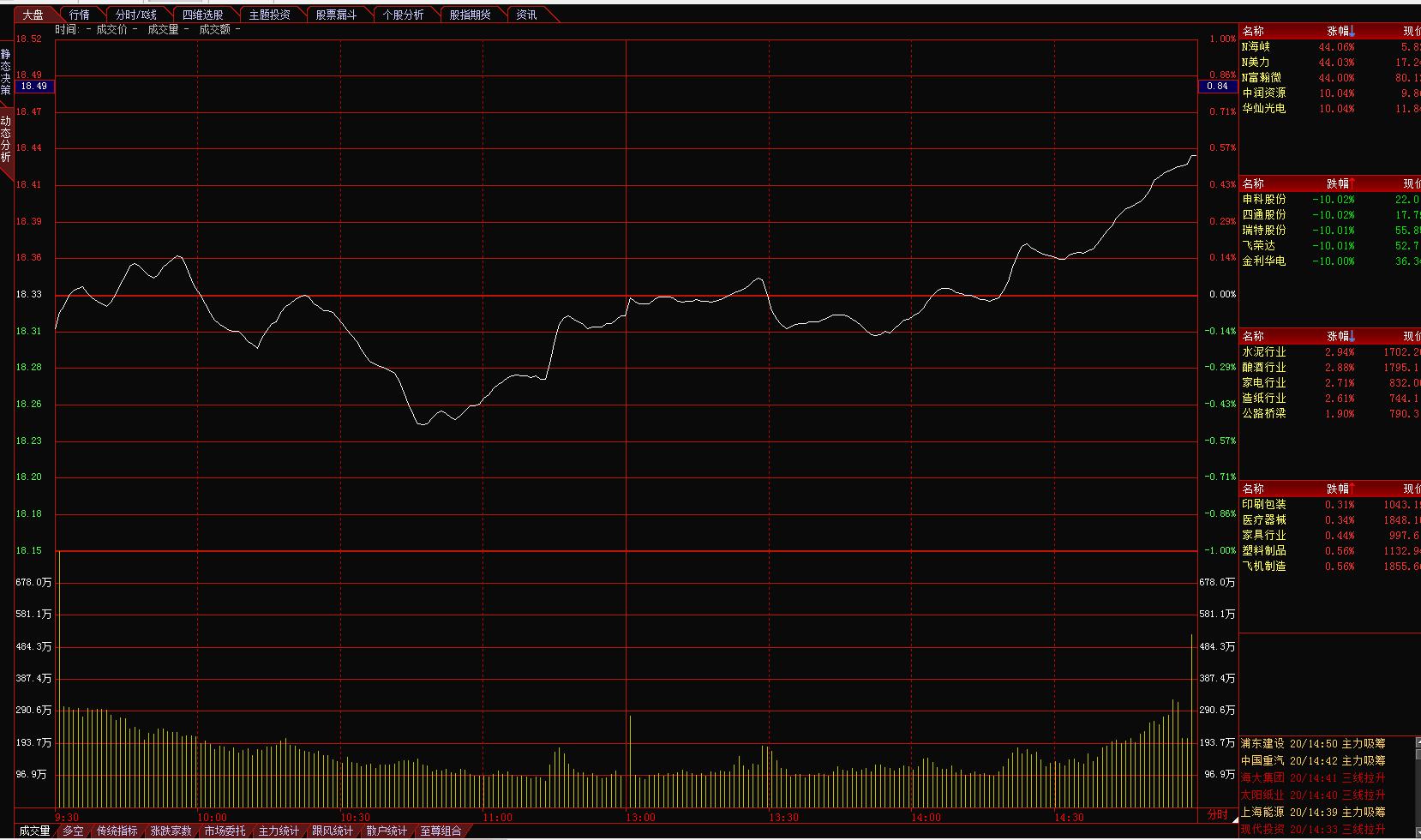Viewport: 1421px width, 840px height.
Task: Open the 现代投资 14:33 三线拉升 alert
Action: pos(1313,830)
